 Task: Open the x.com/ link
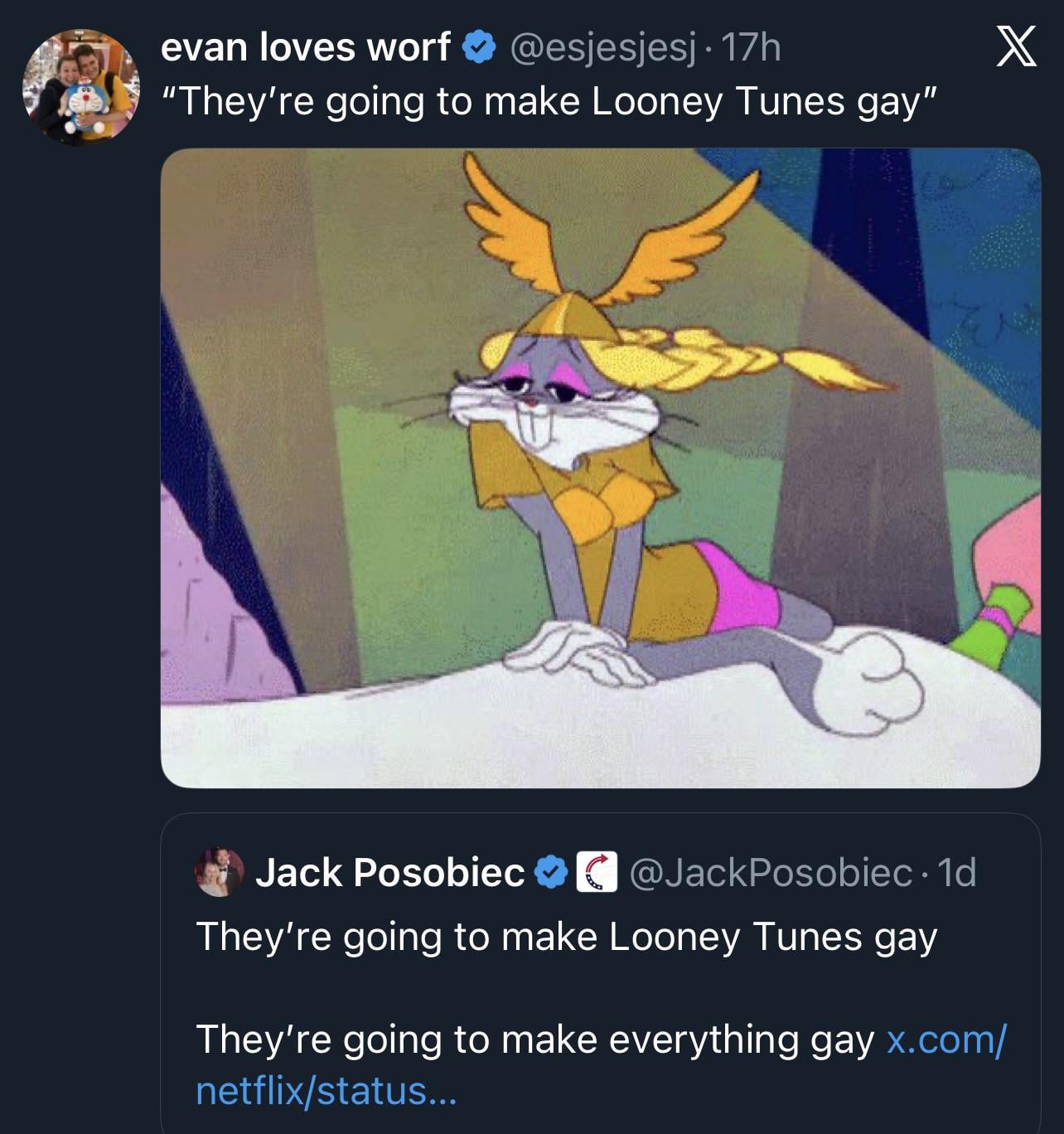point(946,1039)
